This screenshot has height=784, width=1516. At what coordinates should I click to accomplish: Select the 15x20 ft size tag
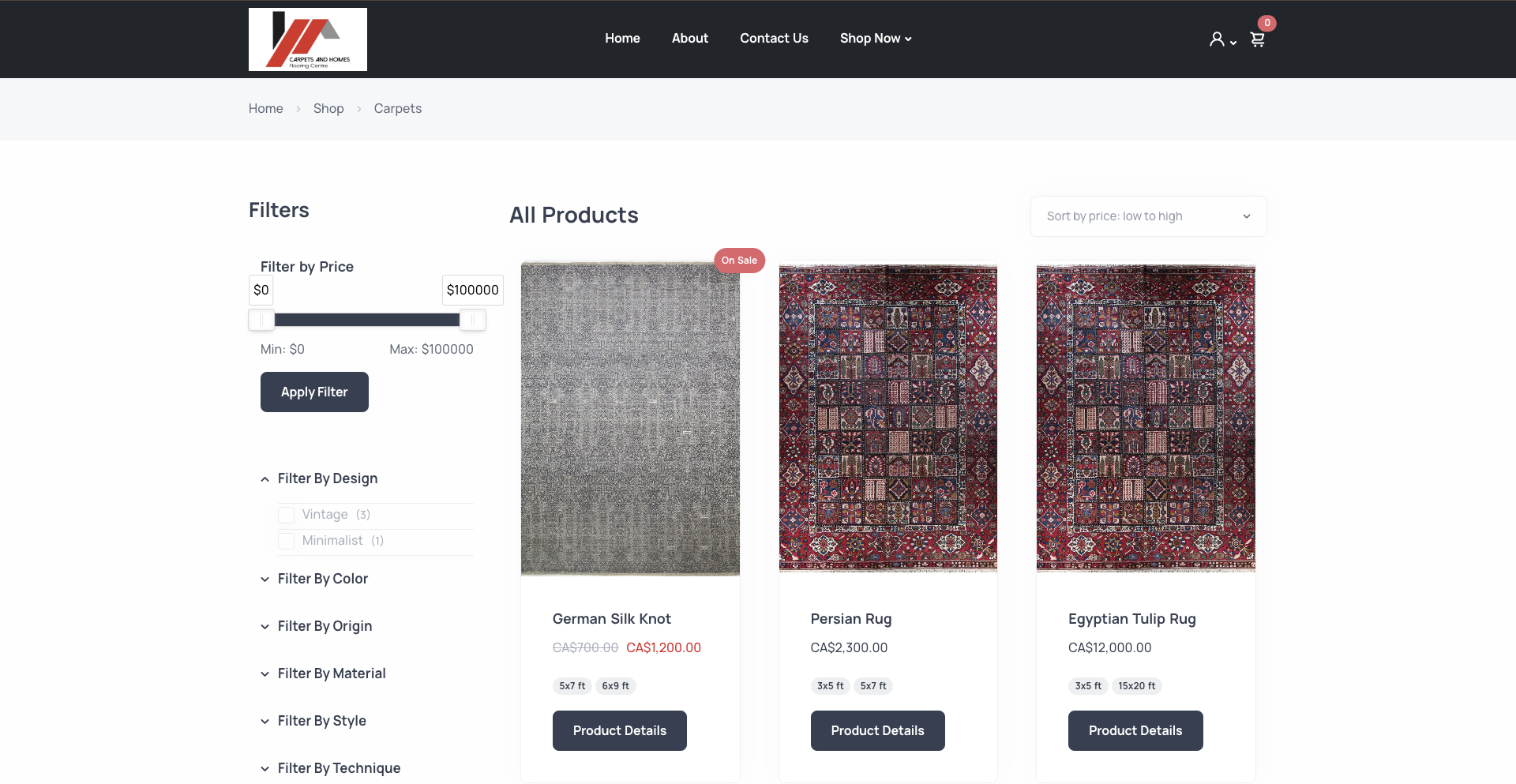(1136, 686)
